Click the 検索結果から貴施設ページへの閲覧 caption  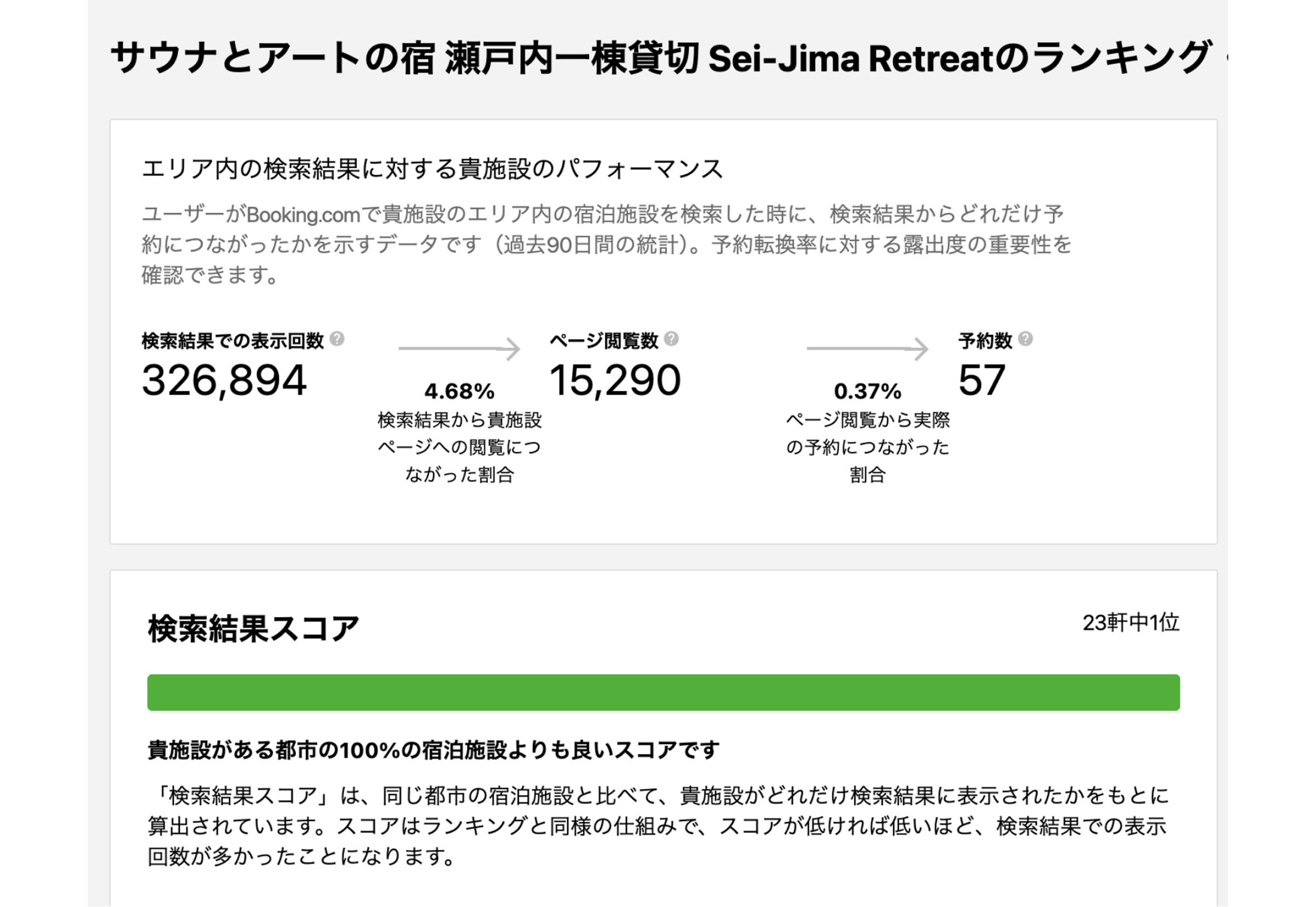coord(460,447)
